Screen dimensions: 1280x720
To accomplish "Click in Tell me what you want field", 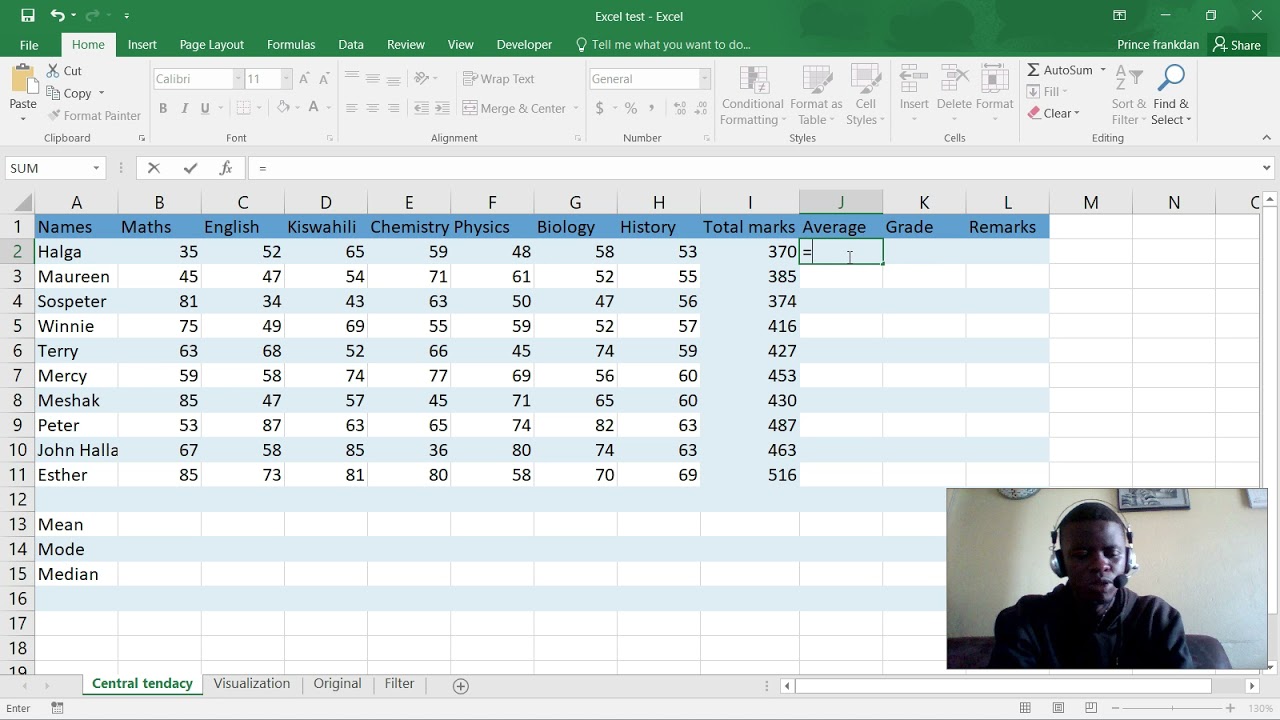I will click(x=670, y=45).
